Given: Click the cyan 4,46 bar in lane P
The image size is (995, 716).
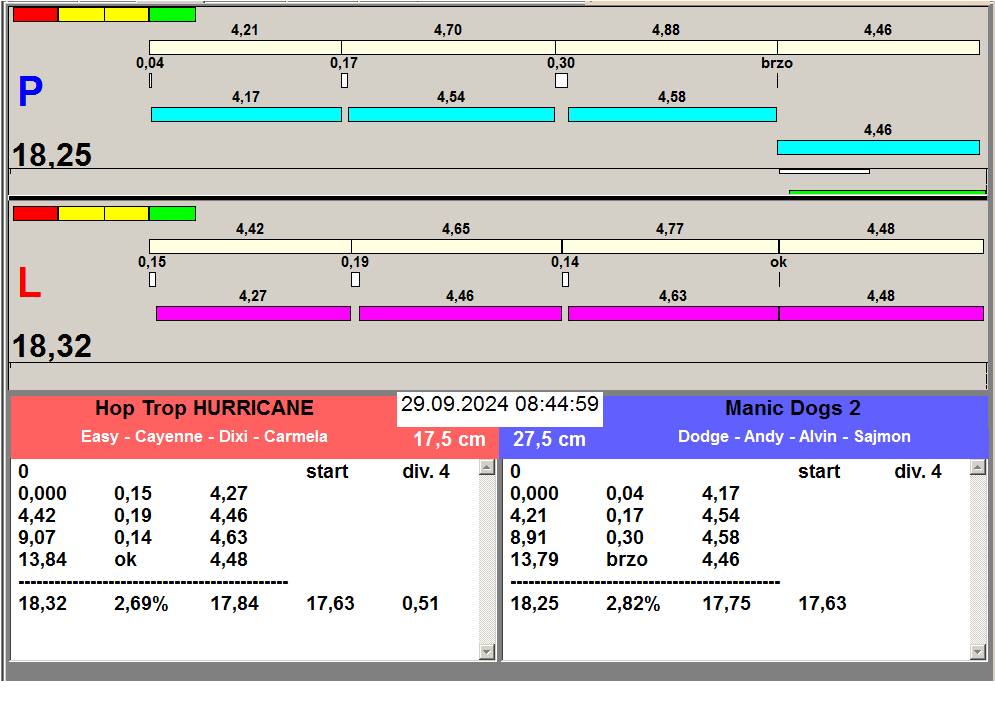Looking at the screenshot, I should point(877,148).
